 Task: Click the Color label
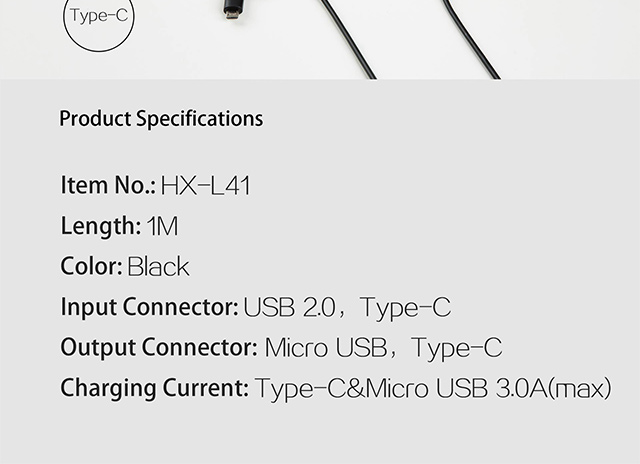click(x=91, y=266)
